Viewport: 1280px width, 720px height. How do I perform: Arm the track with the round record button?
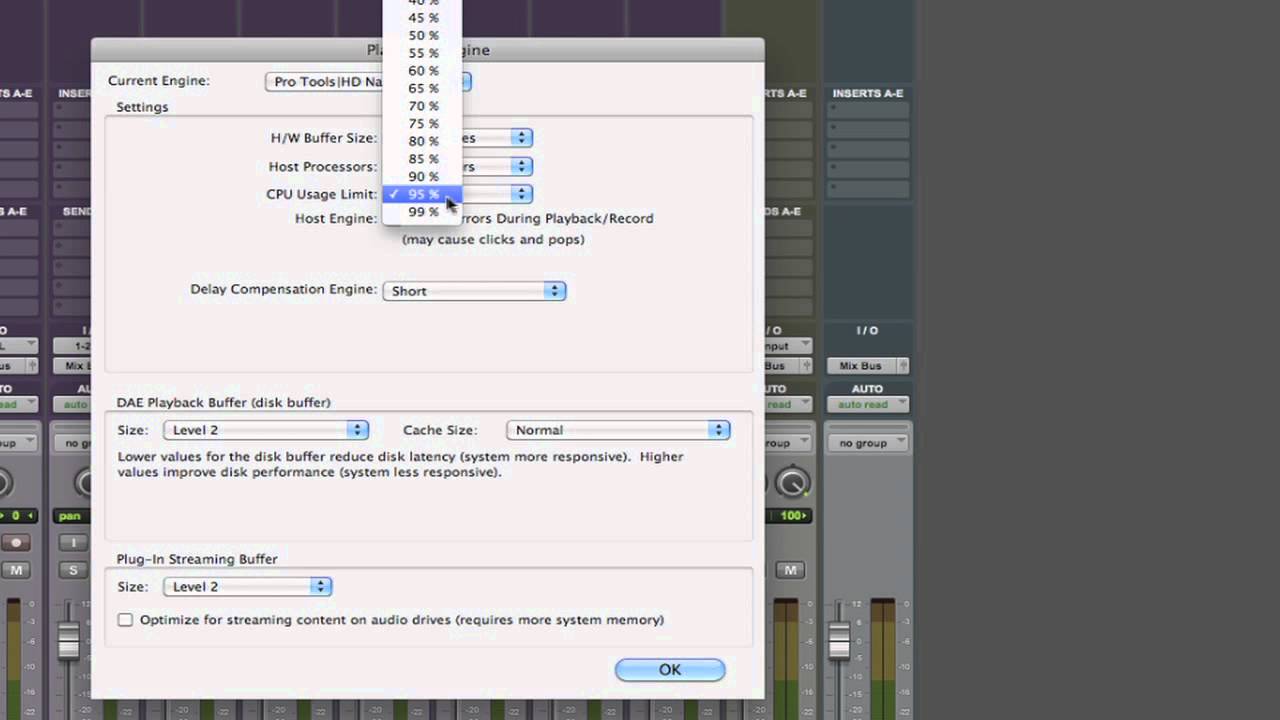pos(16,542)
